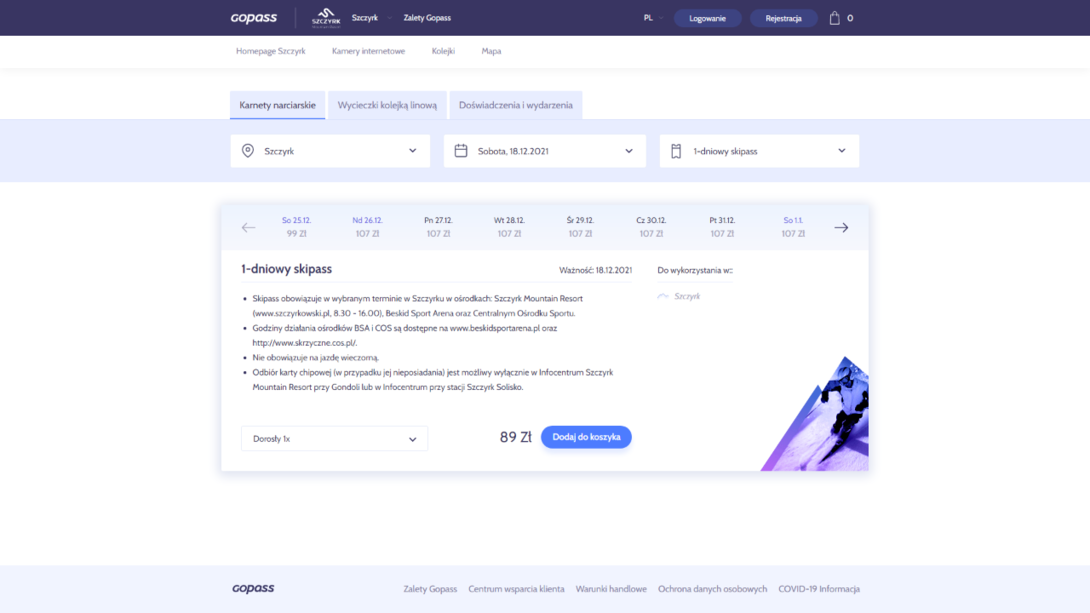Go to previous dates with left arrow
Image resolution: width=1090 pixels, height=613 pixels.
tap(248, 227)
